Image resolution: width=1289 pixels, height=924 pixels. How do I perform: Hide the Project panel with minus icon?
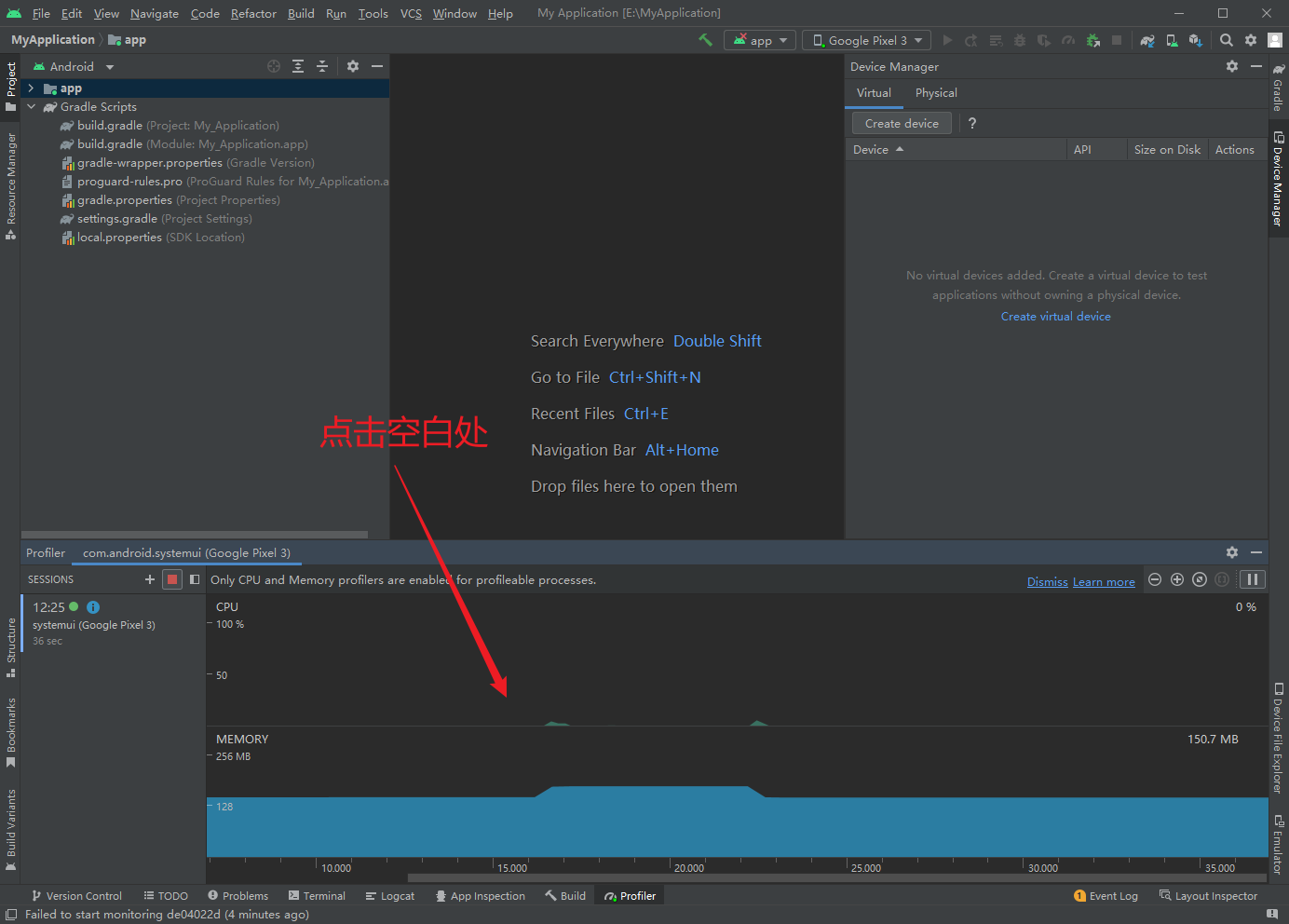377,66
